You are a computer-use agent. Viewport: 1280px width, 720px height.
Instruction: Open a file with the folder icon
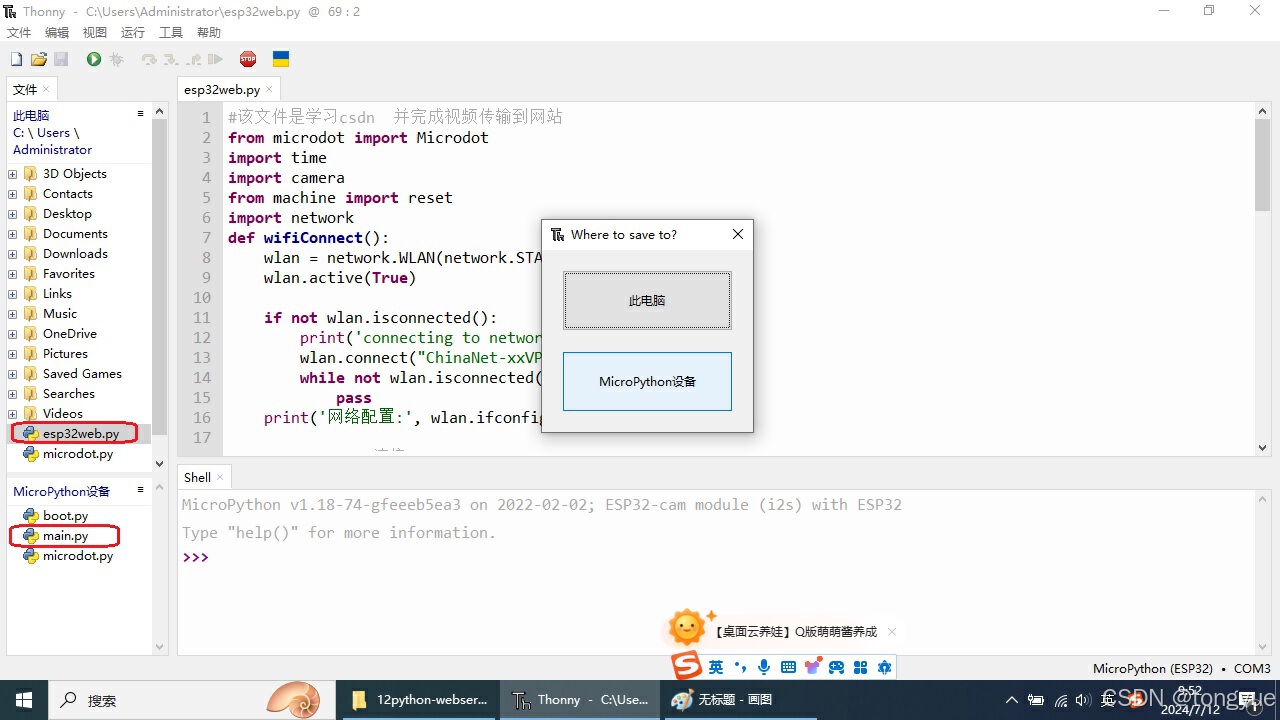[39, 60]
